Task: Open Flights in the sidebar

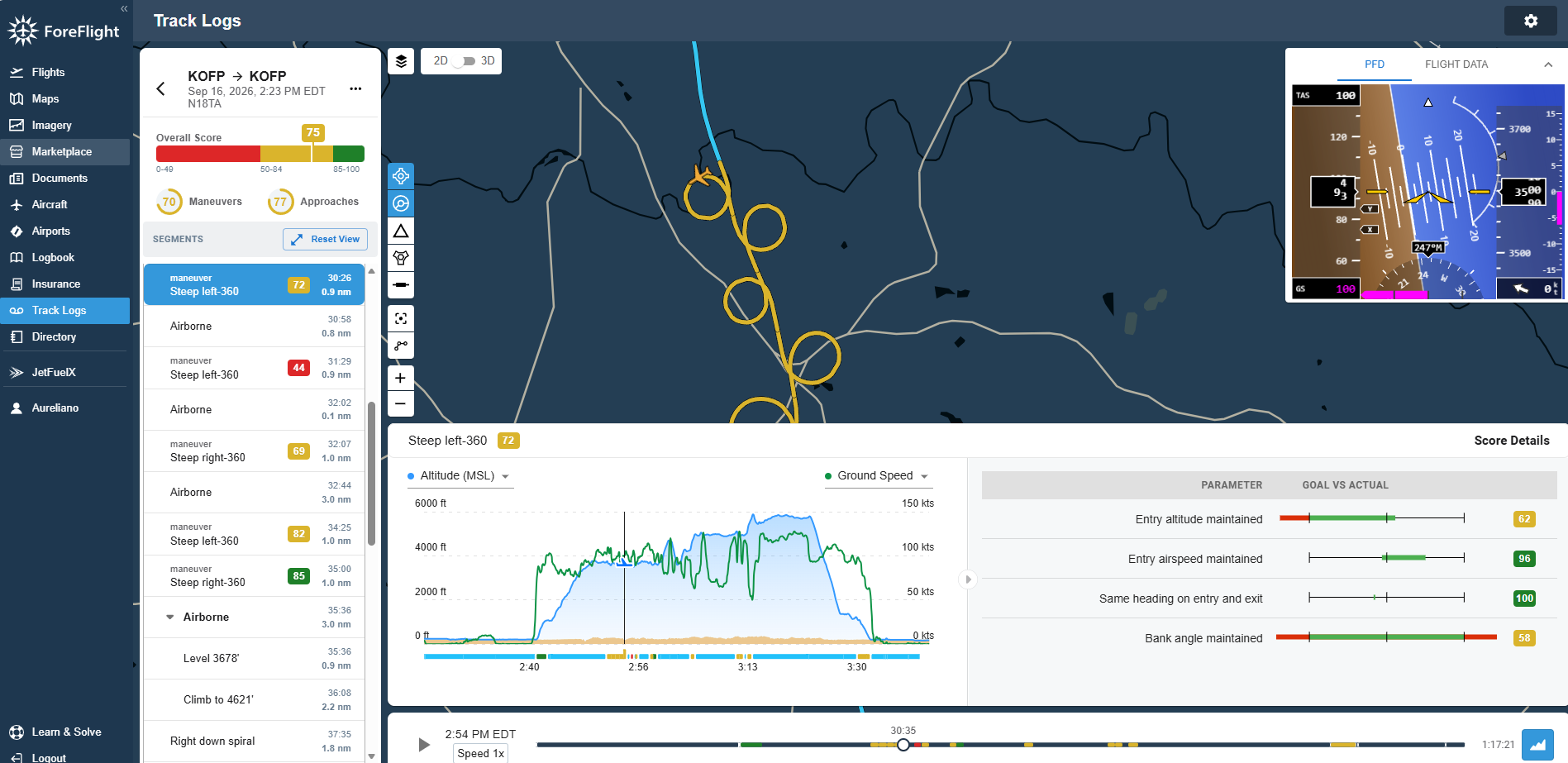Action: point(64,73)
